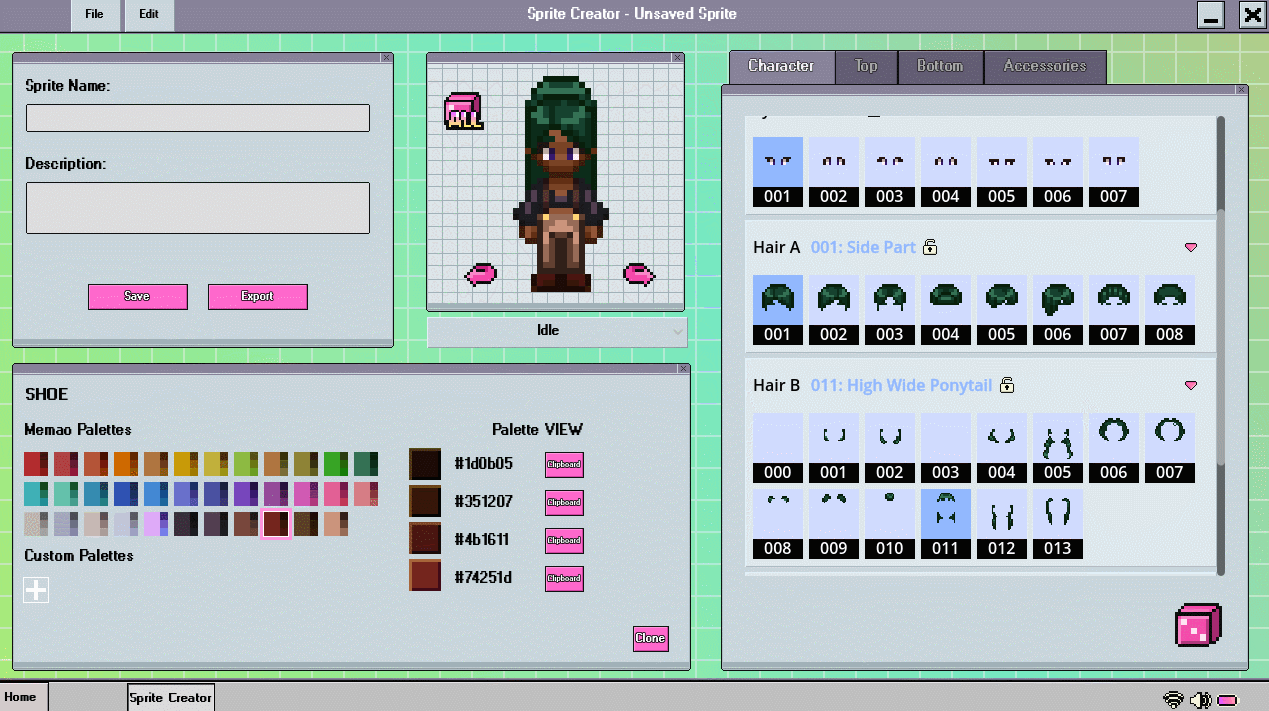Copy #351207 with Clipboard button
The width and height of the screenshot is (1269, 711).
(564, 502)
